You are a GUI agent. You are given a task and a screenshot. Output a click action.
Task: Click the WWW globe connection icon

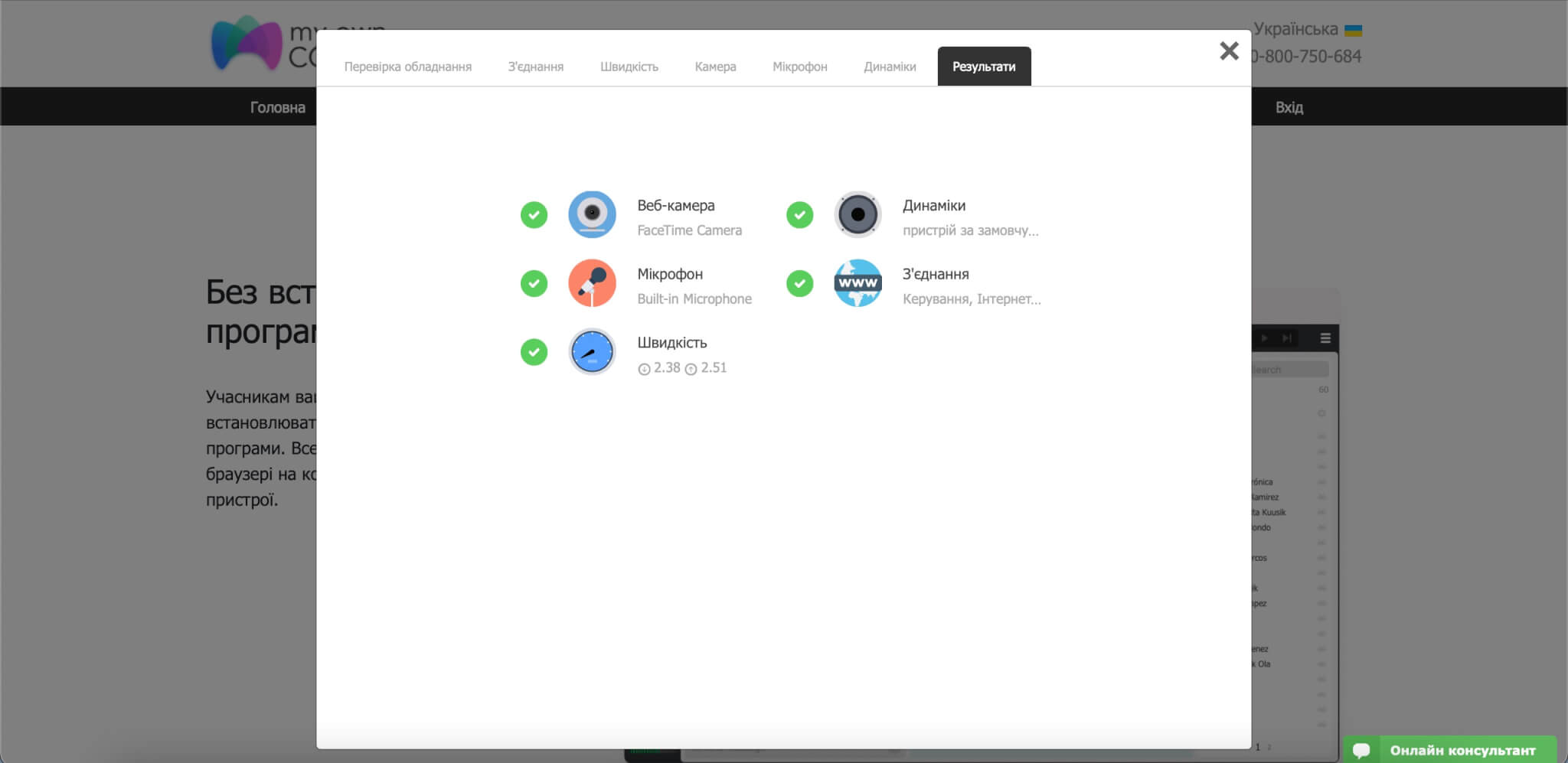click(857, 283)
